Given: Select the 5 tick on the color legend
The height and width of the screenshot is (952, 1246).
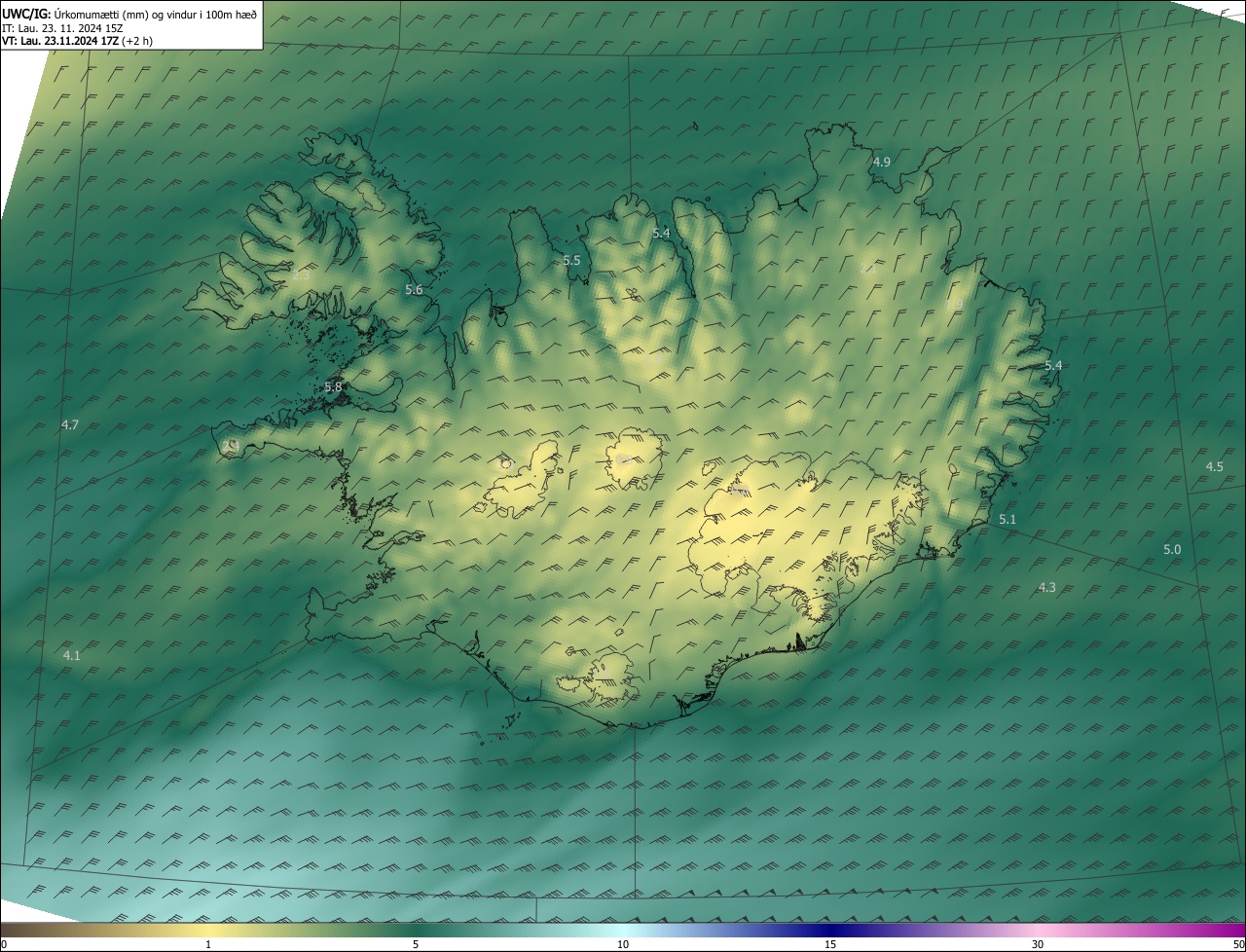Looking at the screenshot, I should pos(416,944).
